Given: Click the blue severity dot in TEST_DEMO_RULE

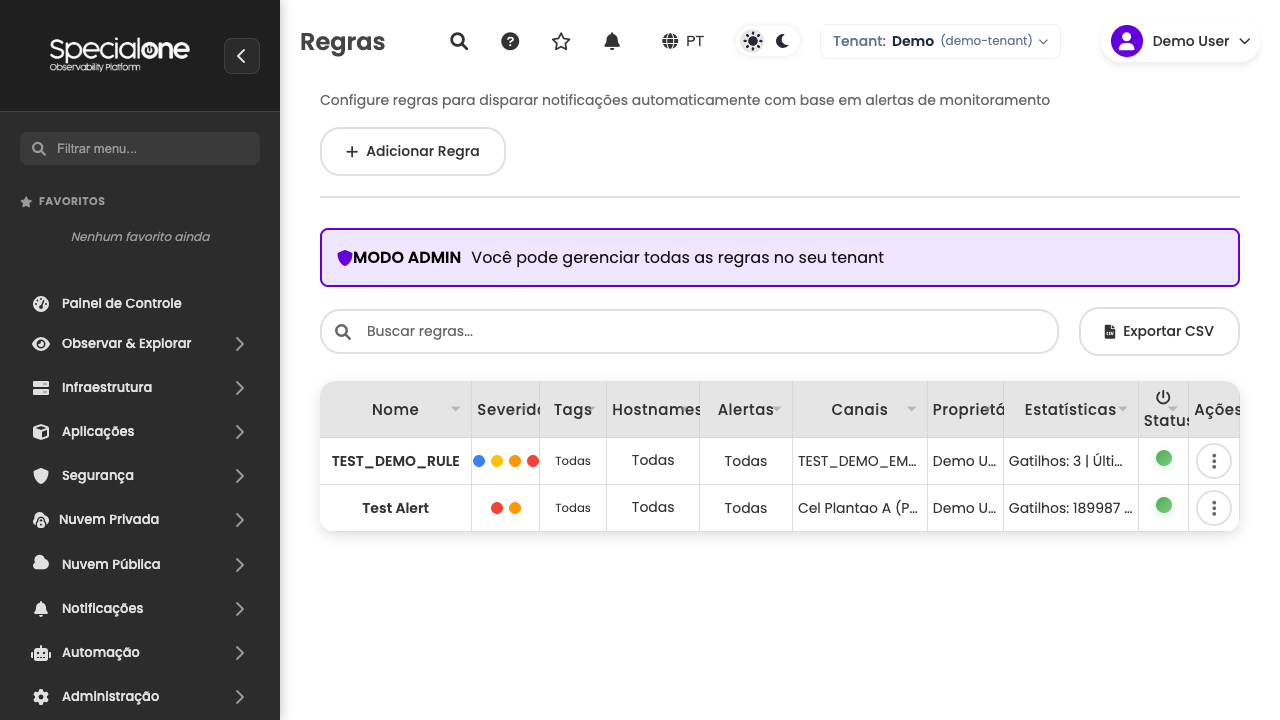Looking at the screenshot, I should click(479, 461).
